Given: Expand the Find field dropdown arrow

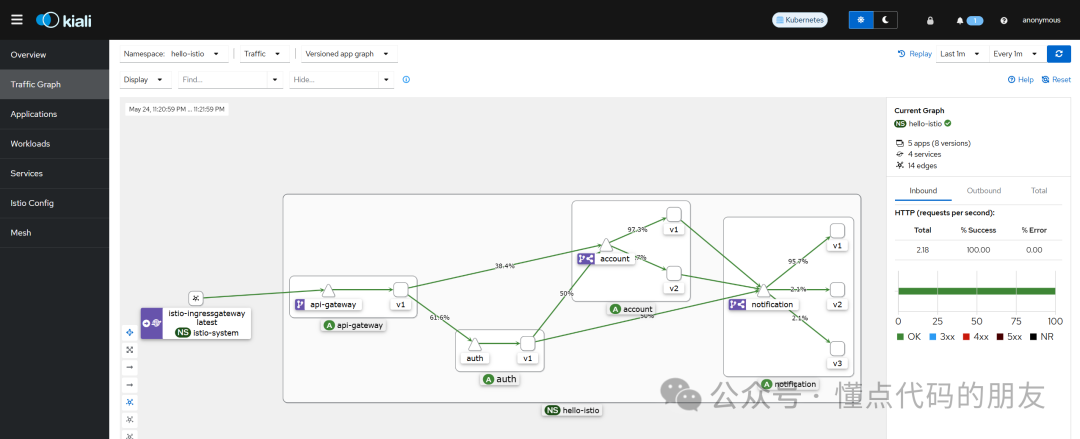Looking at the screenshot, I should click(275, 80).
